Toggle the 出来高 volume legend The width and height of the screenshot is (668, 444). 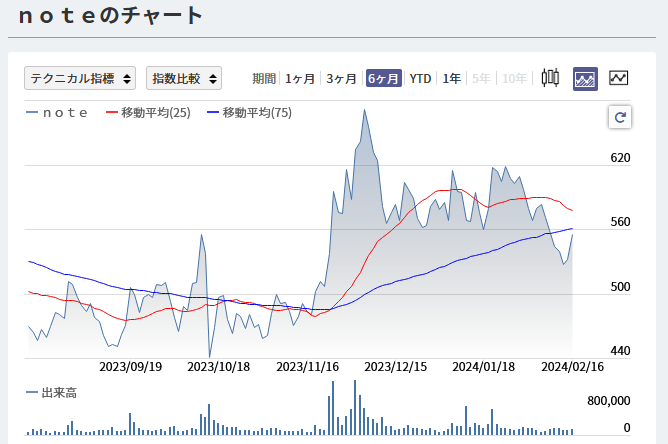pyautogui.click(x=52, y=393)
